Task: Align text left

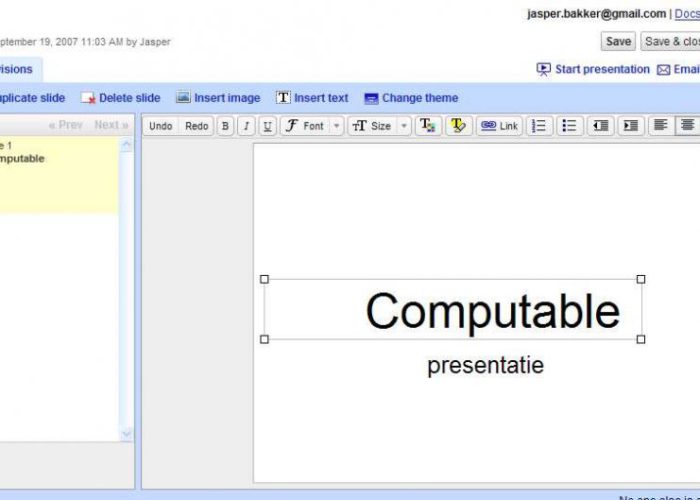Action: coord(661,126)
